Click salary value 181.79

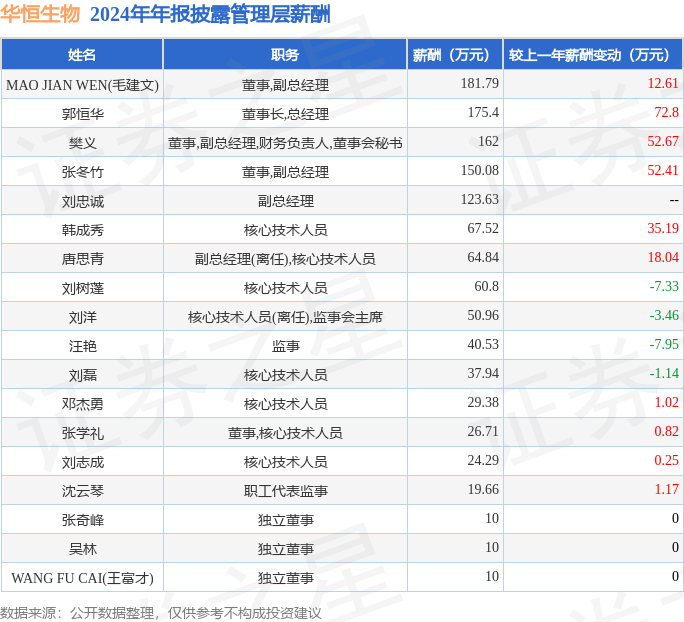click(x=480, y=83)
